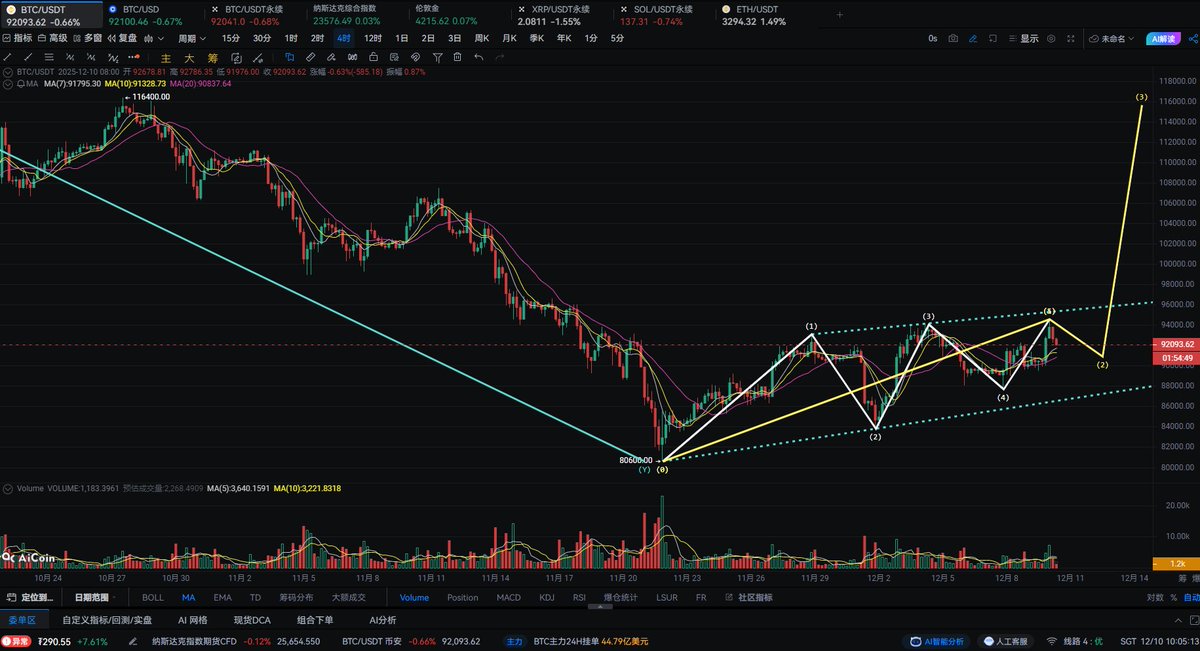Contact 人工客服 support
This screenshot has height=651, width=1200.
pyautogui.click(x=1008, y=641)
